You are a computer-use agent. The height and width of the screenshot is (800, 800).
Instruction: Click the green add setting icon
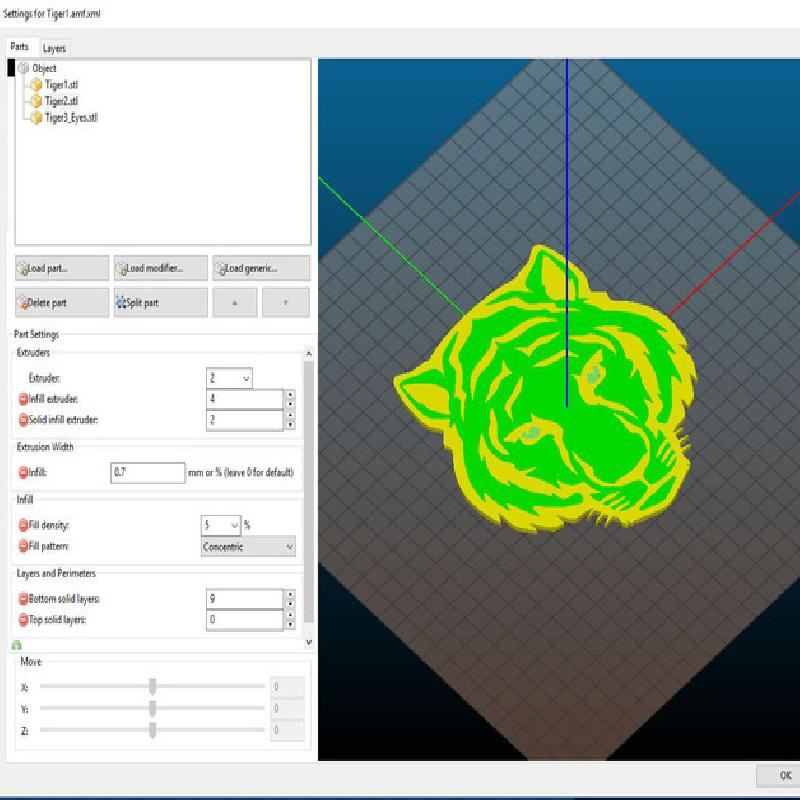pyautogui.click(x=17, y=646)
